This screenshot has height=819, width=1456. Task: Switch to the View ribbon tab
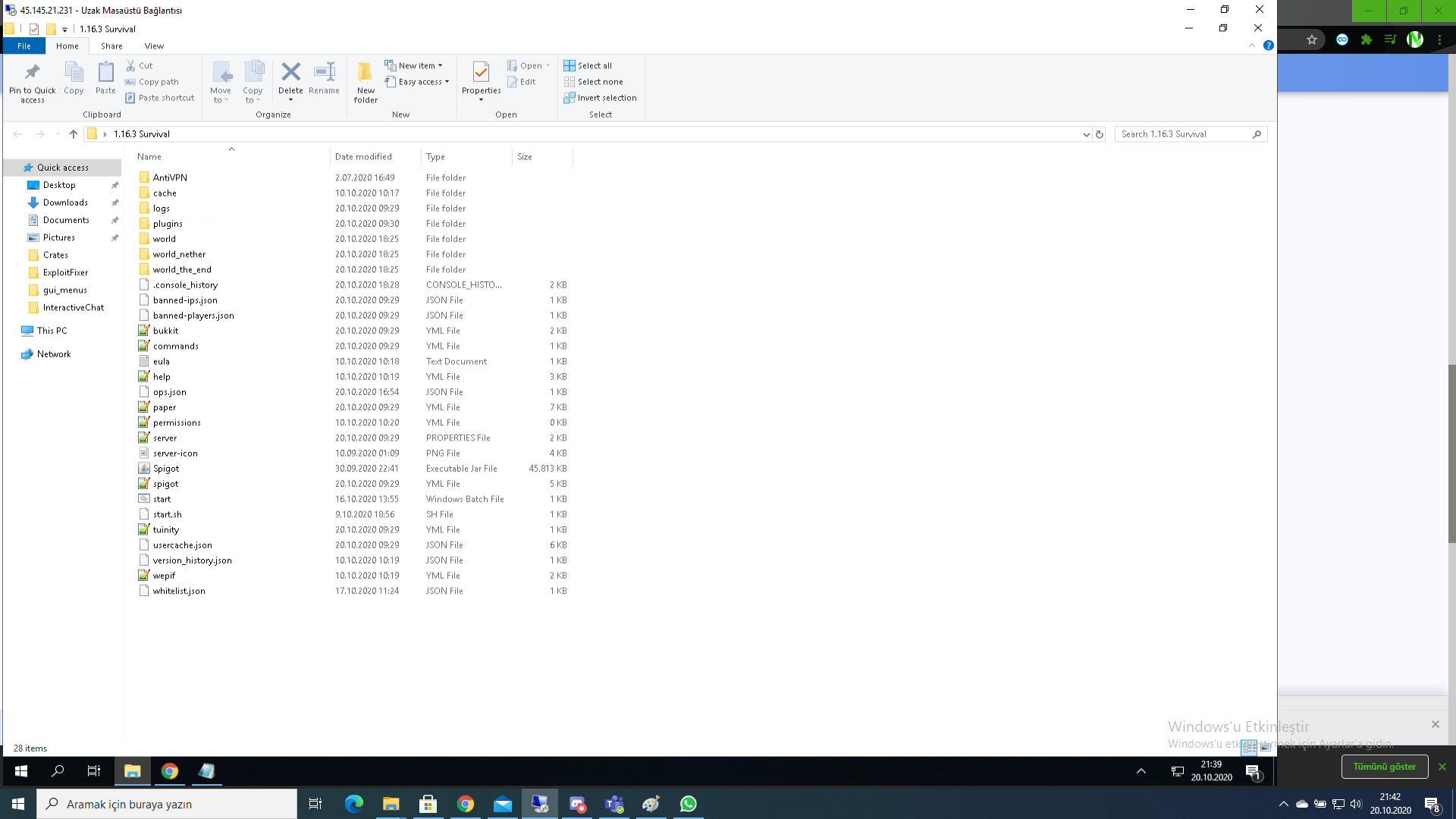pos(154,46)
